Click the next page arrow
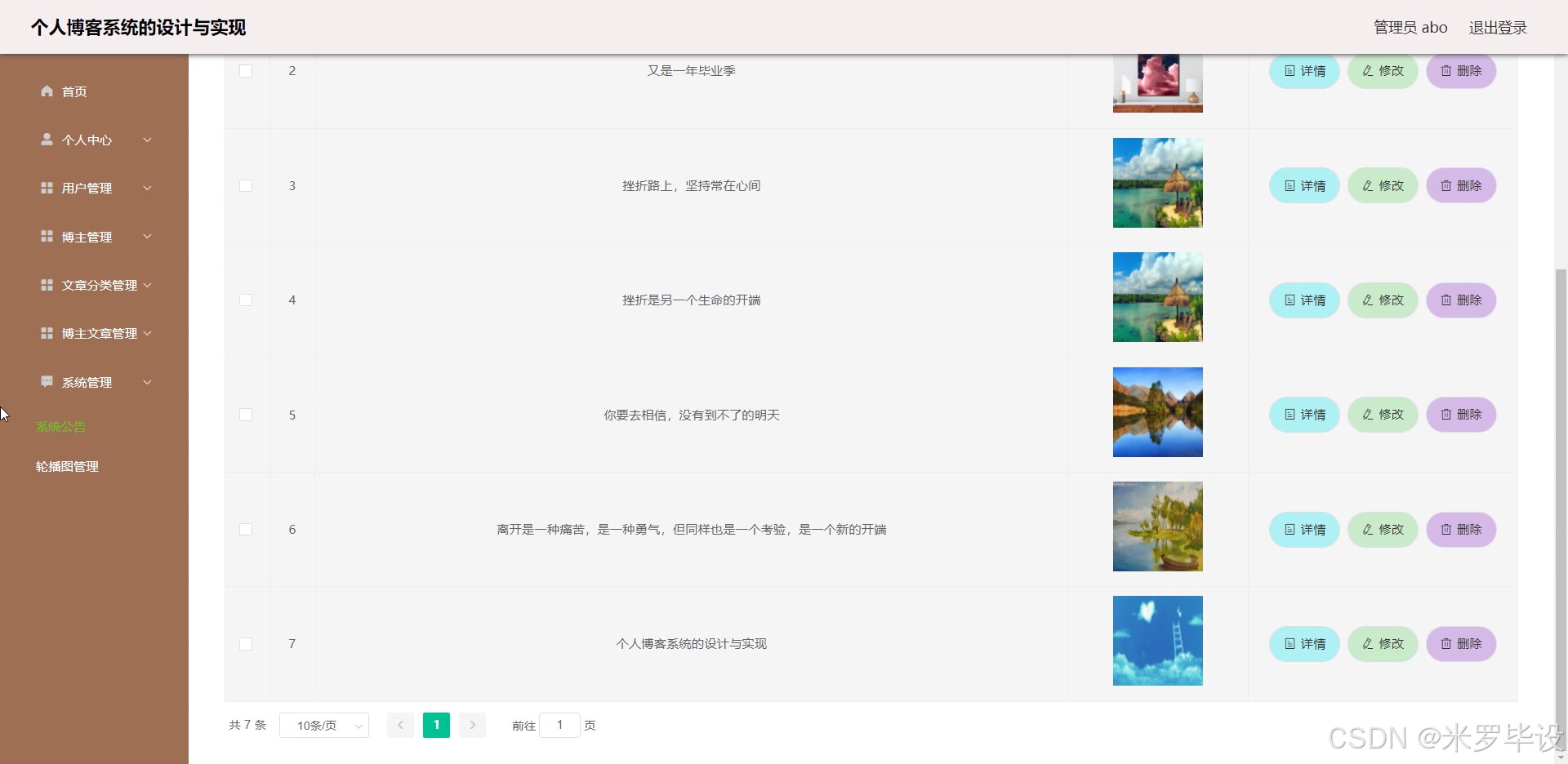 pos(472,725)
